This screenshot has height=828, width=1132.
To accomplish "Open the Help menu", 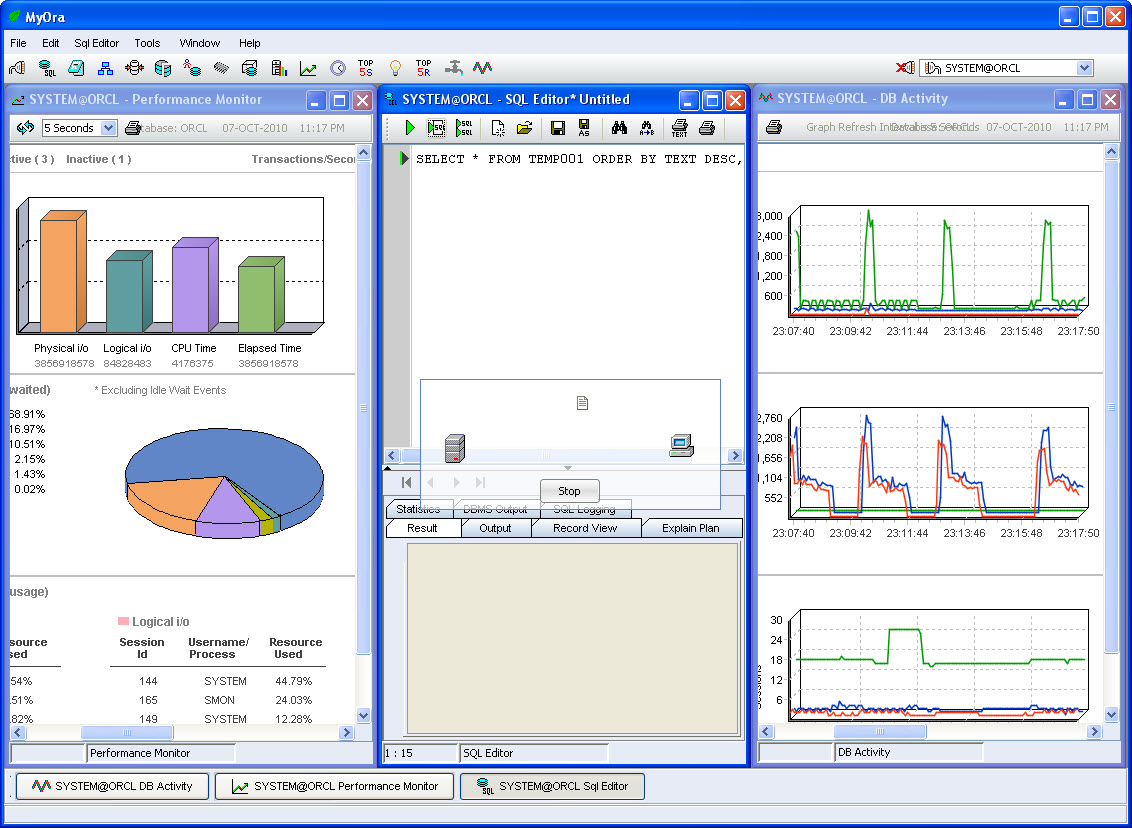I will coord(250,43).
